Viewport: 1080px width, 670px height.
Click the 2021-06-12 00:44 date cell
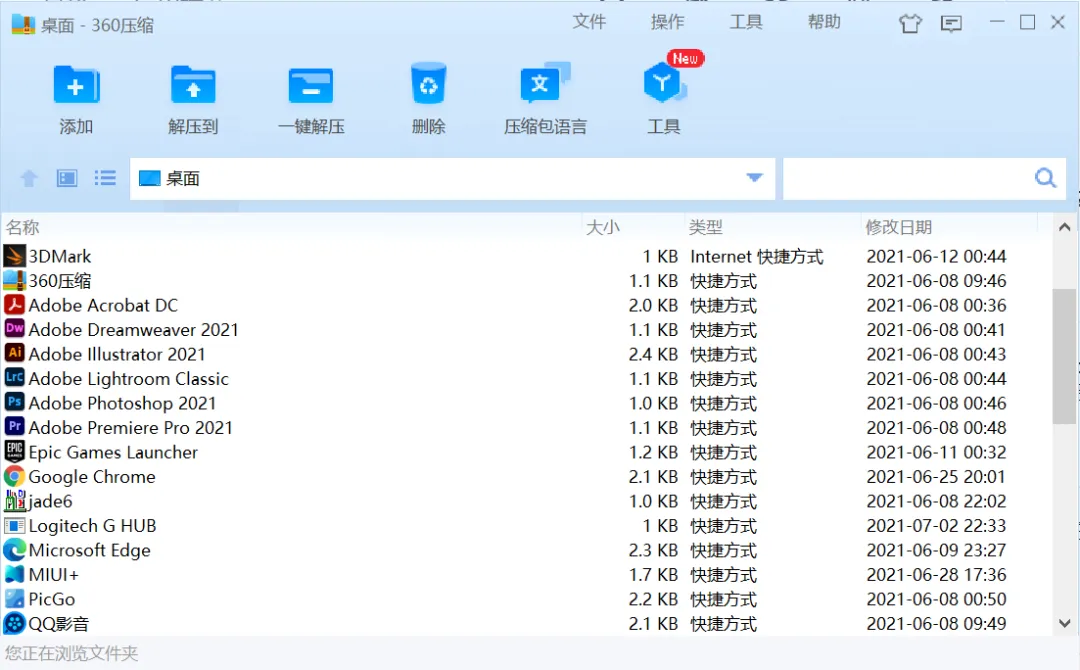coord(936,256)
